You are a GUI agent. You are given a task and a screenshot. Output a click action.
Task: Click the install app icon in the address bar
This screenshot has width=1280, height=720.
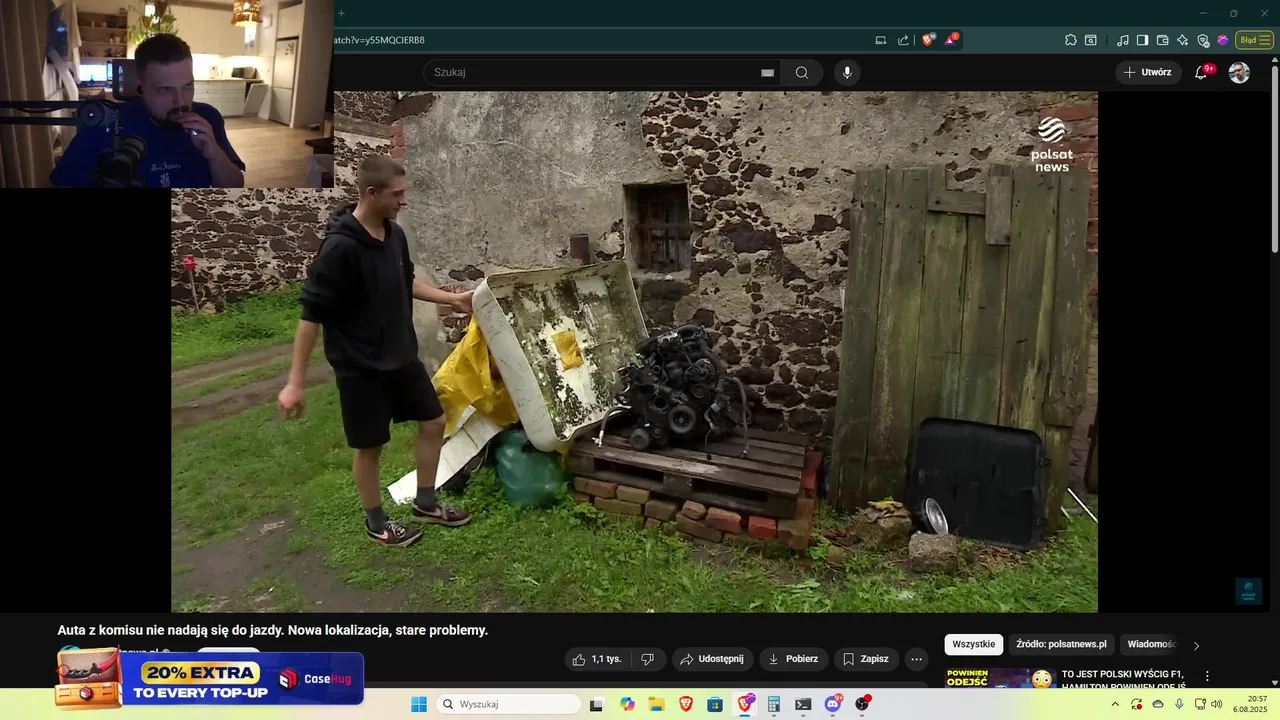point(880,40)
